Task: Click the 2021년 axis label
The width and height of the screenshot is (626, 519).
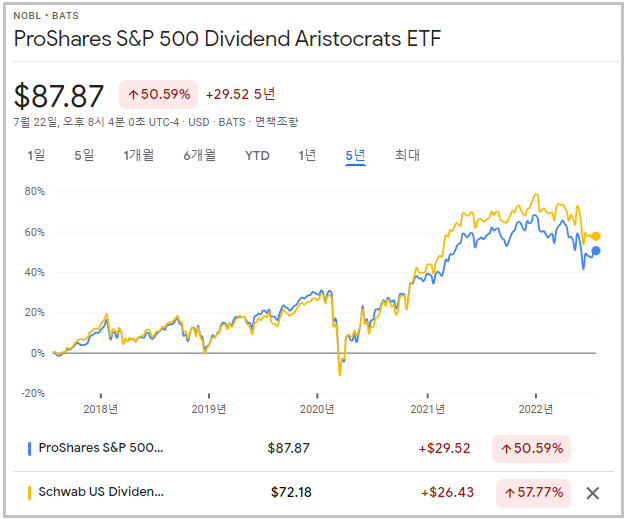Action: [x=428, y=409]
